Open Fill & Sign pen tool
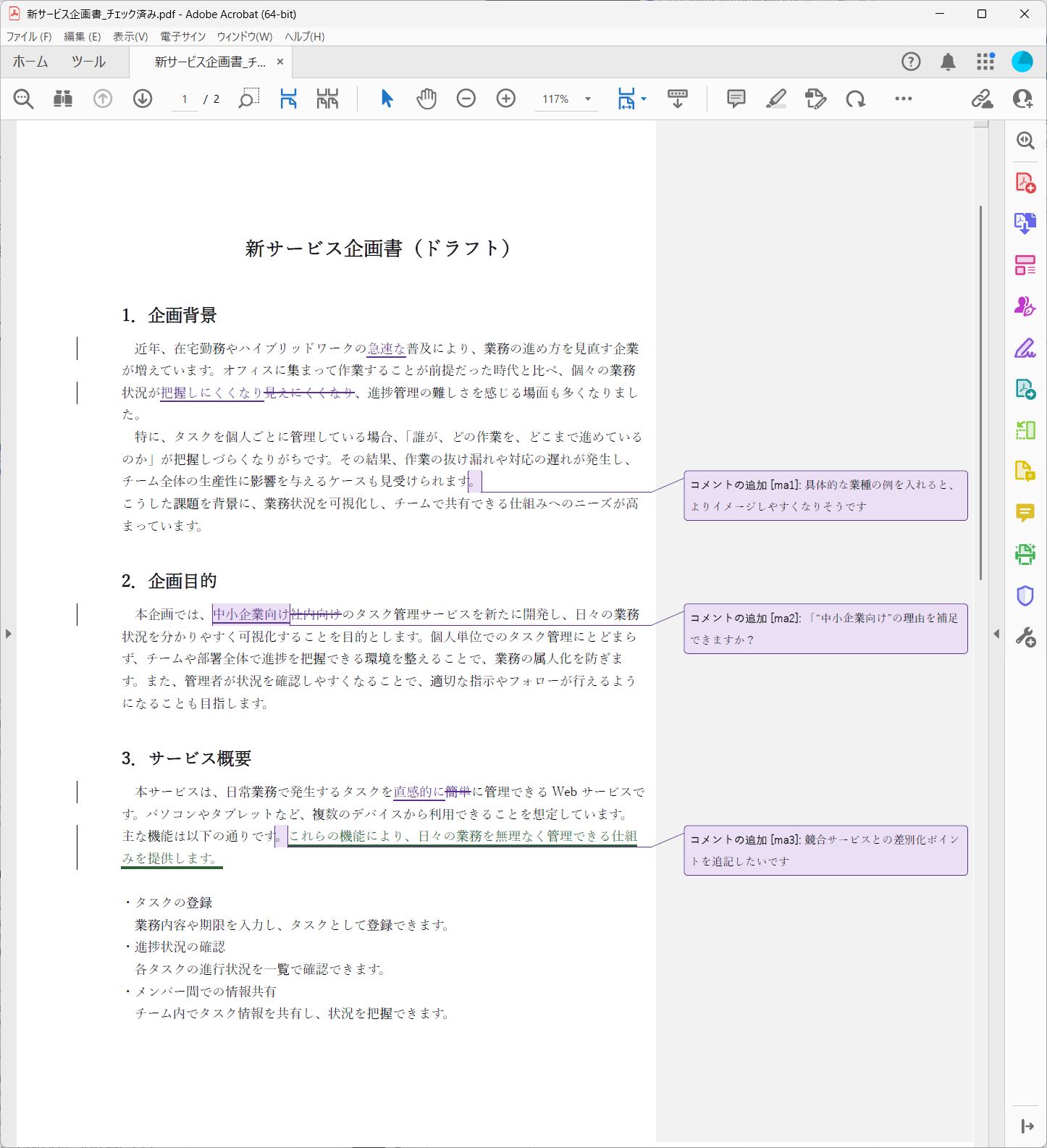This screenshot has height=1148, width=1047. (x=1025, y=348)
